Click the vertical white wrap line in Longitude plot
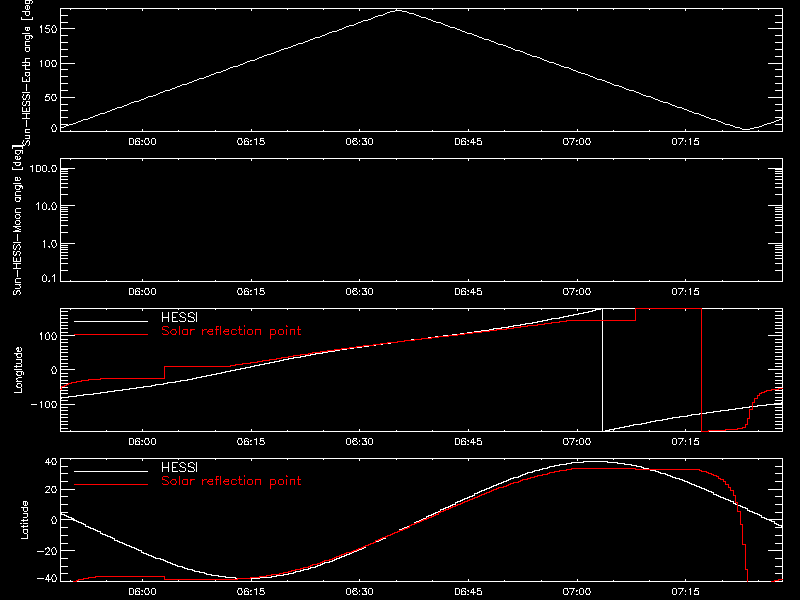This screenshot has height=600, width=800. 603,370
